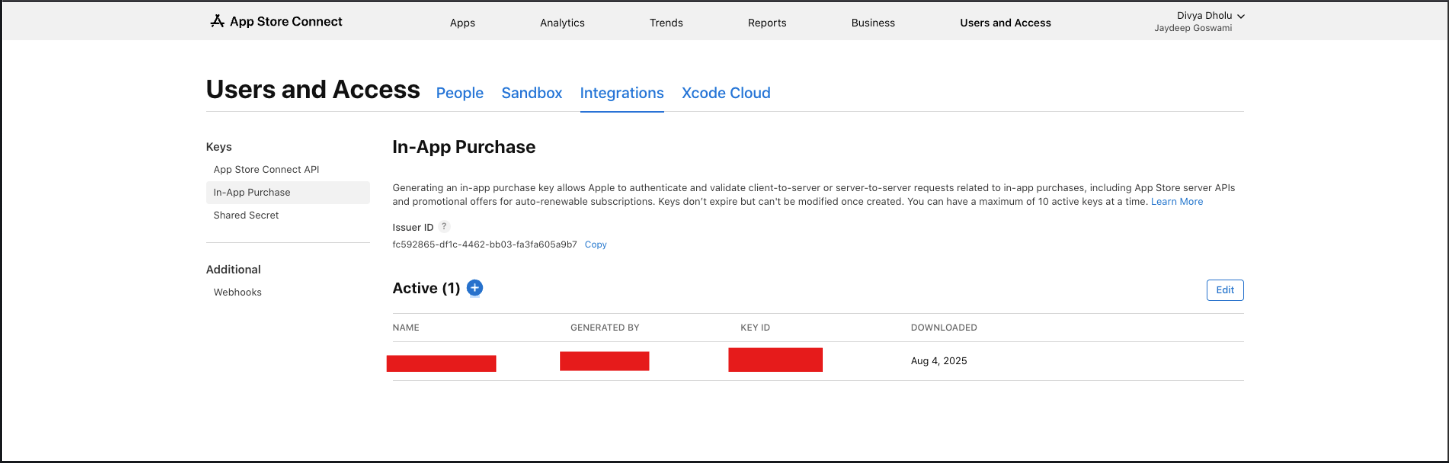Select Users and Access in navigation bar
Image resolution: width=1449 pixels, height=463 pixels.
pyautogui.click(x=1005, y=22)
